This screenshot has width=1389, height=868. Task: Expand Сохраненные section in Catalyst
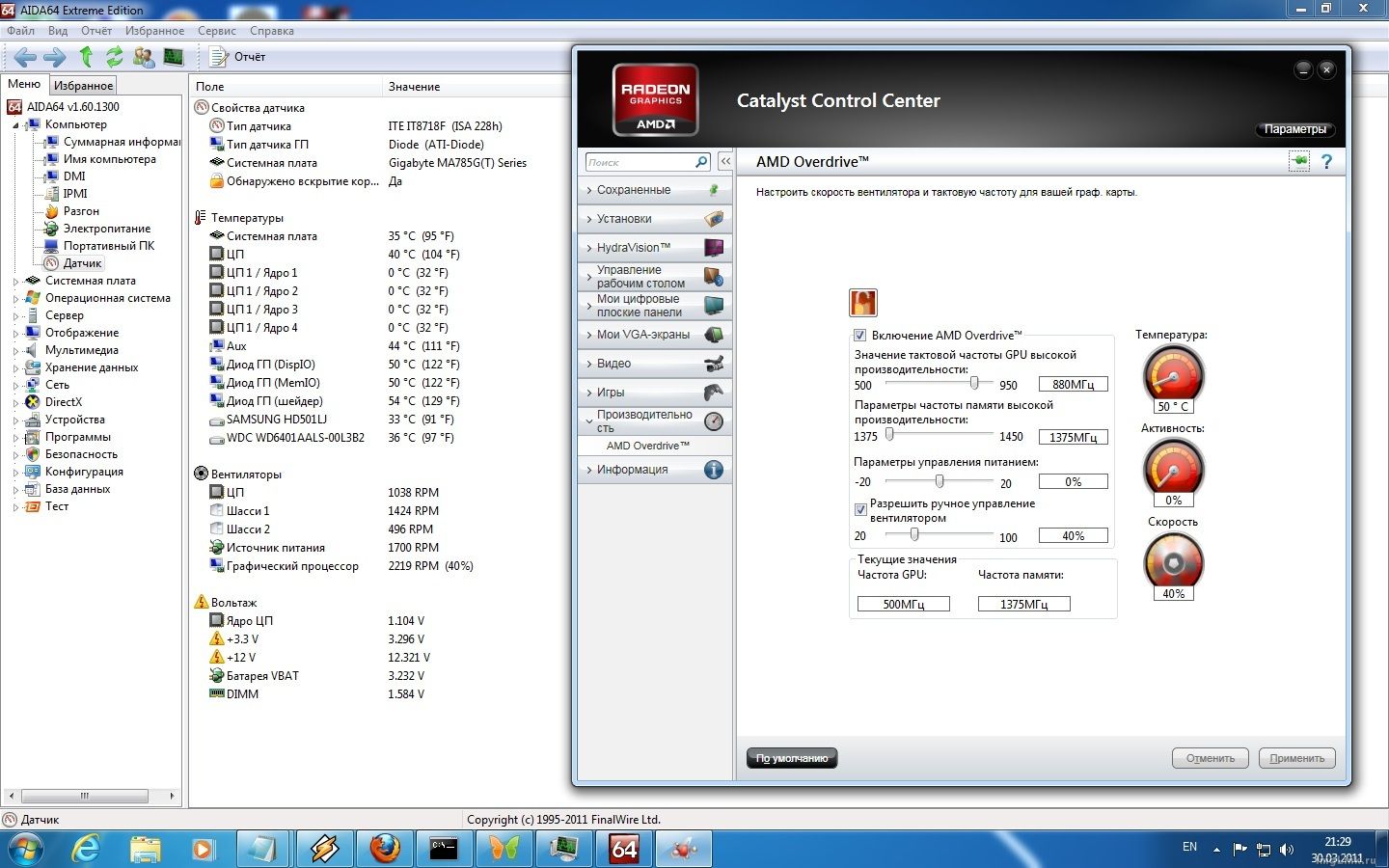[x=655, y=190]
